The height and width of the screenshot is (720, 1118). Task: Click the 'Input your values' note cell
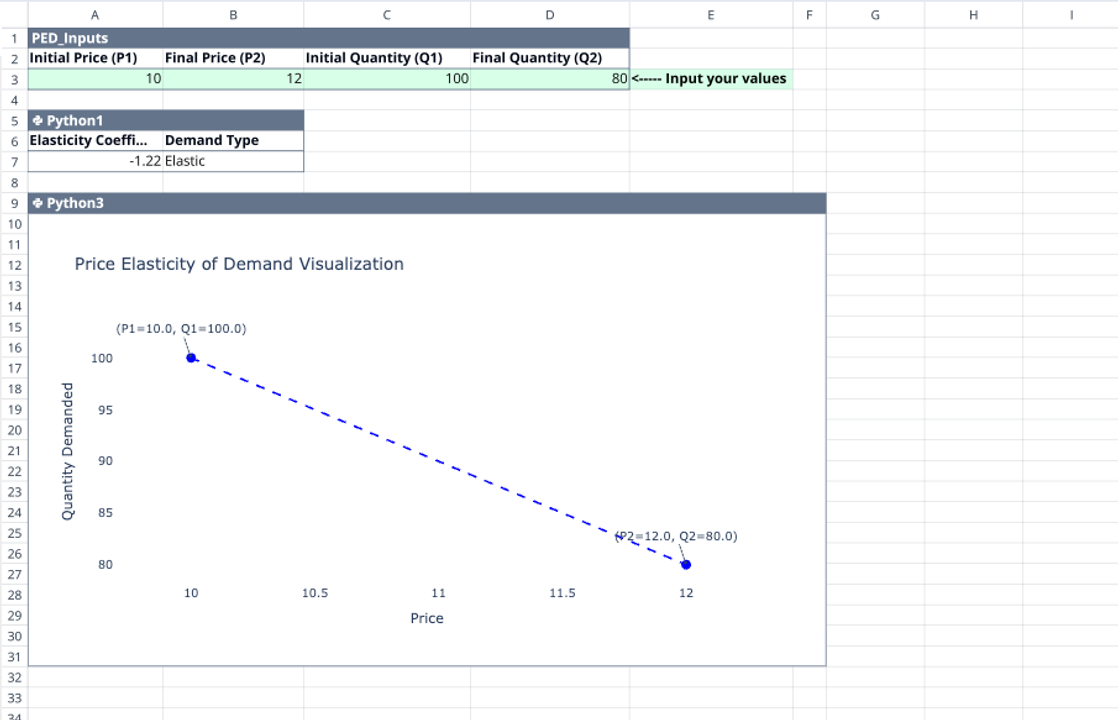pos(710,78)
